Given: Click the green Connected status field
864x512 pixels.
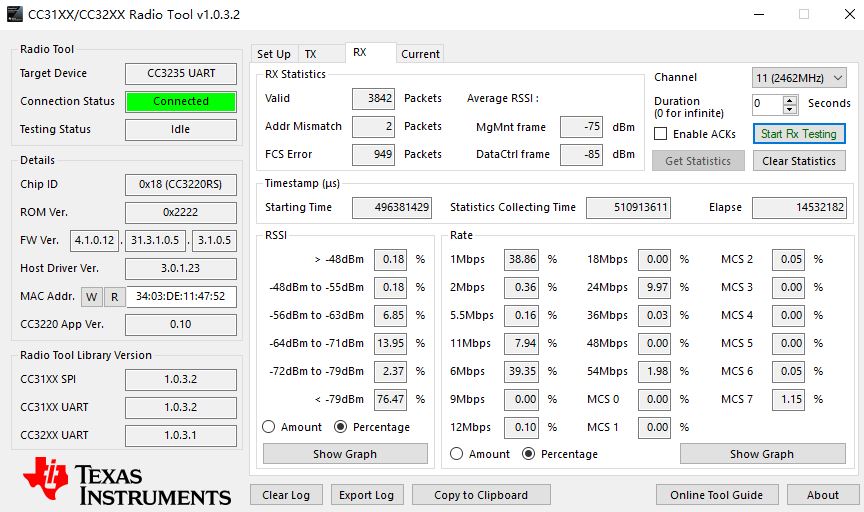Looking at the screenshot, I should [x=181, y=101].
